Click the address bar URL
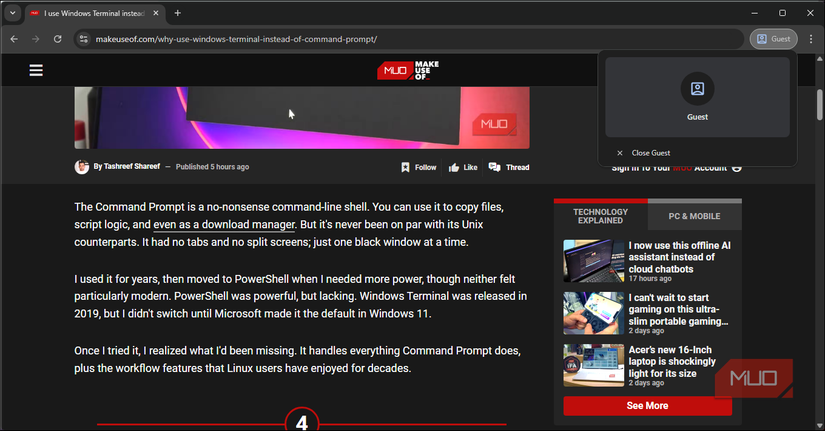Image resolution: width=825 pixels, height=431 pixels. point(236,39)
